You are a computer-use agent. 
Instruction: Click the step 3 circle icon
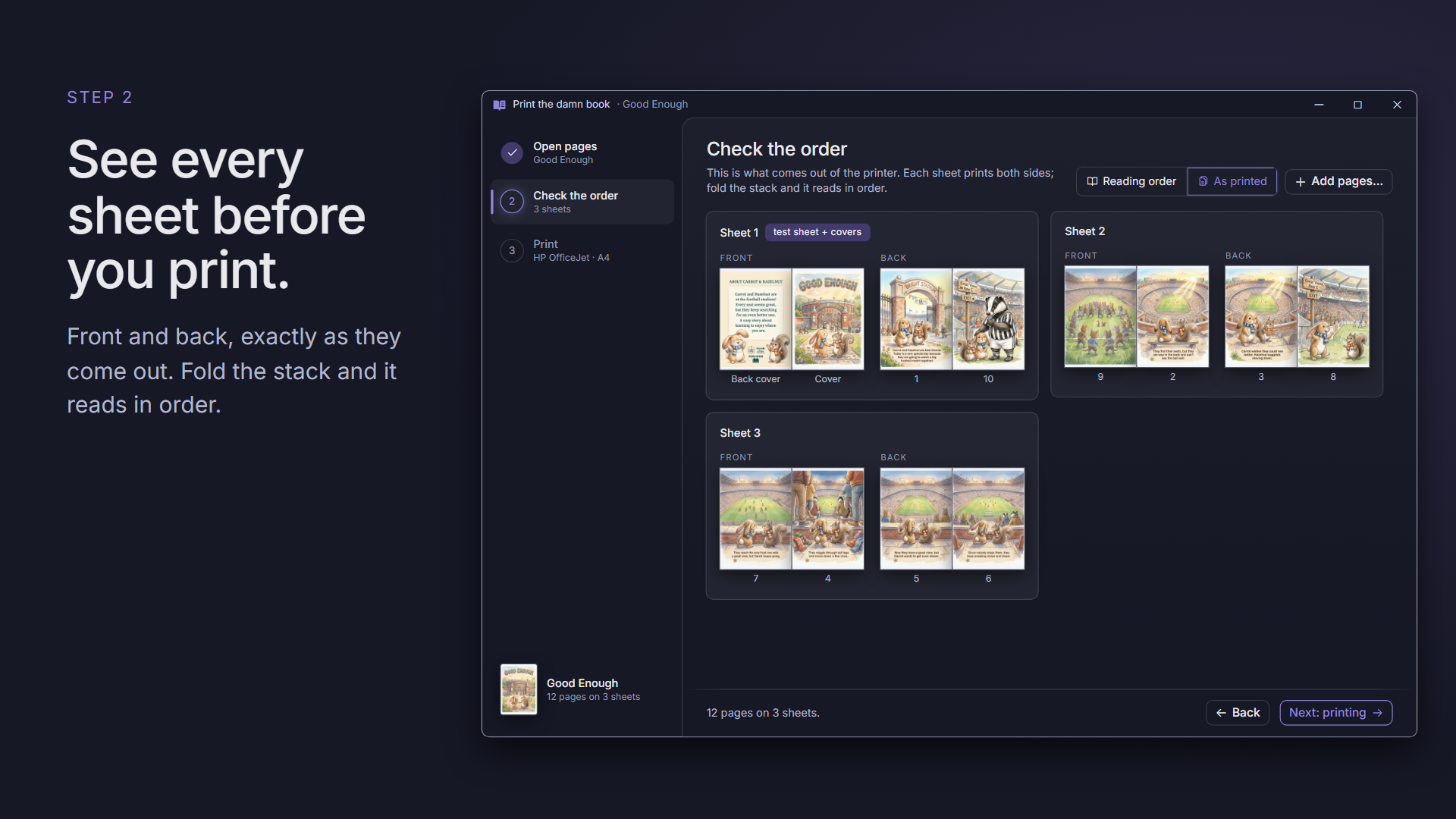(512, 250)
